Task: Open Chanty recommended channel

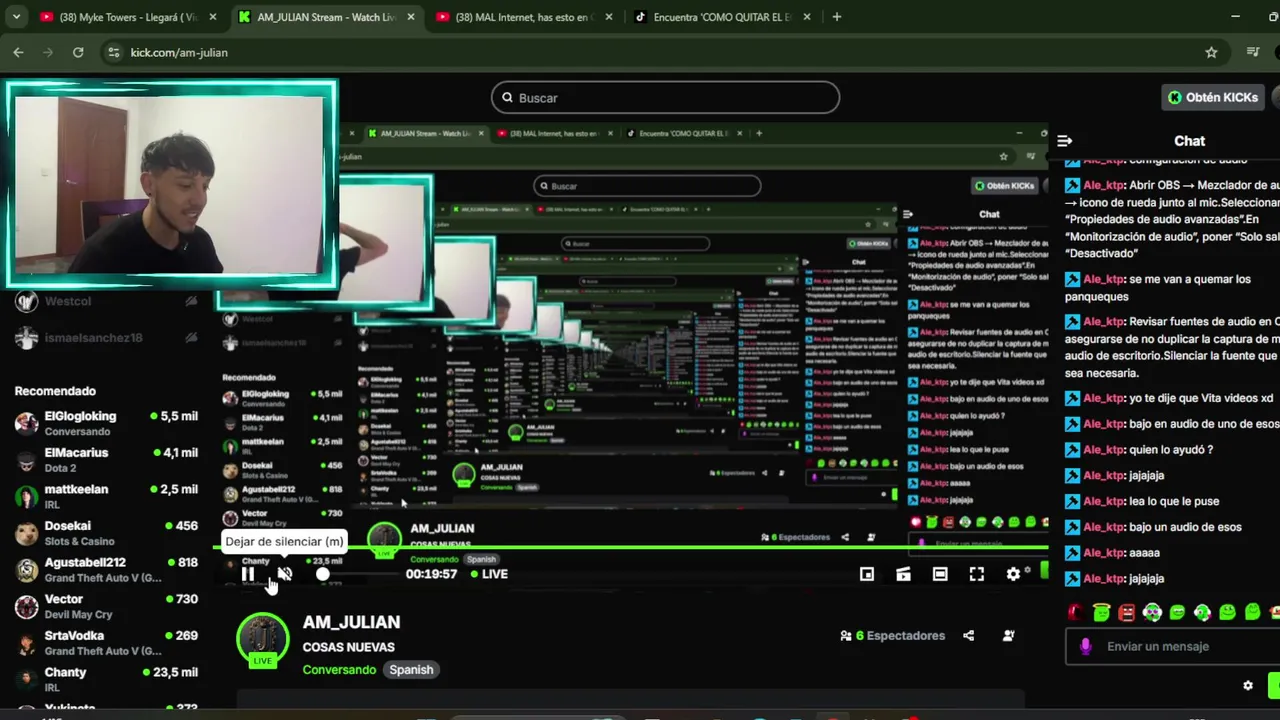Action: pos(105,680)
